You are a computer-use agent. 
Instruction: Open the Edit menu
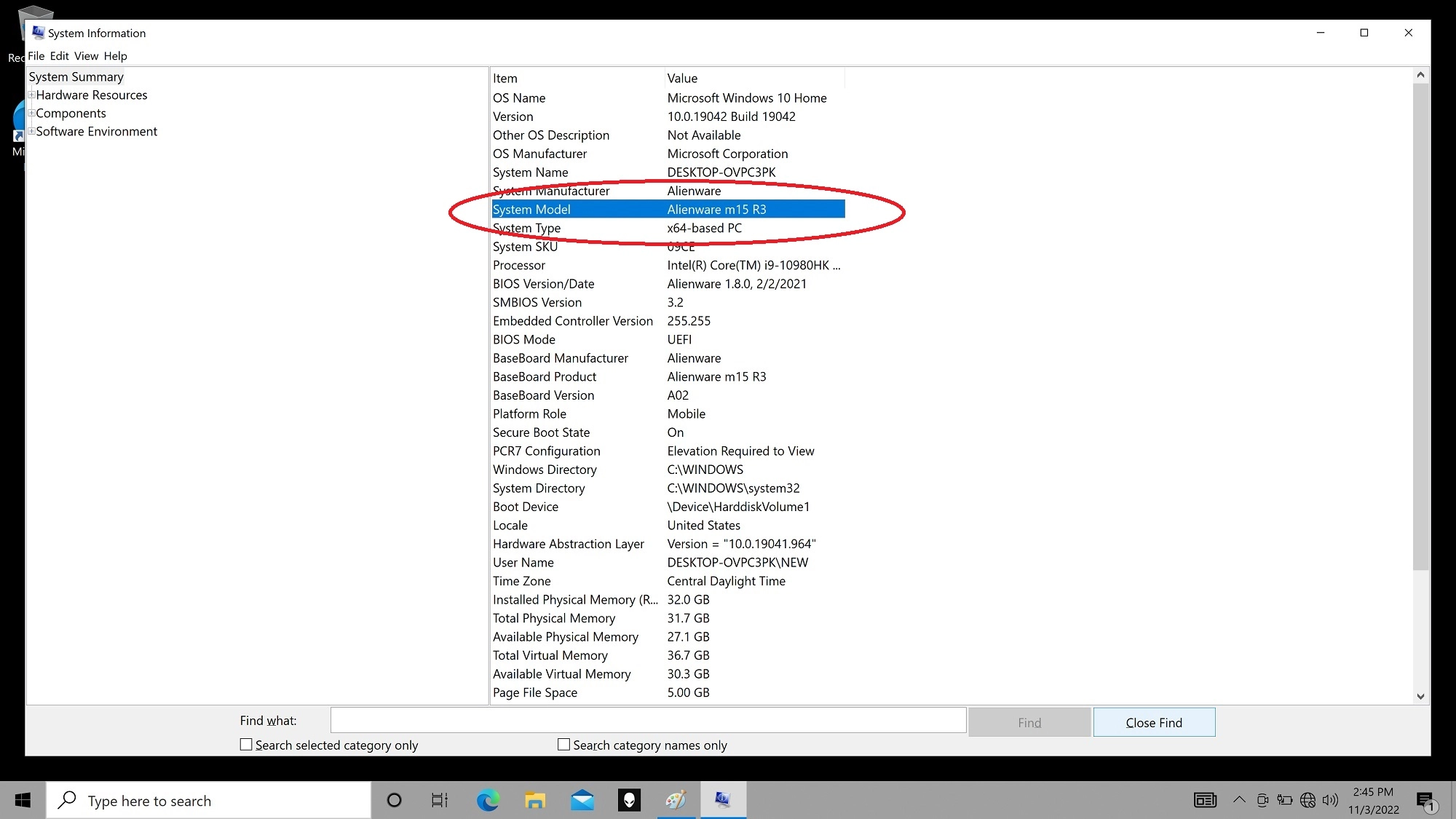coord(60,56)
